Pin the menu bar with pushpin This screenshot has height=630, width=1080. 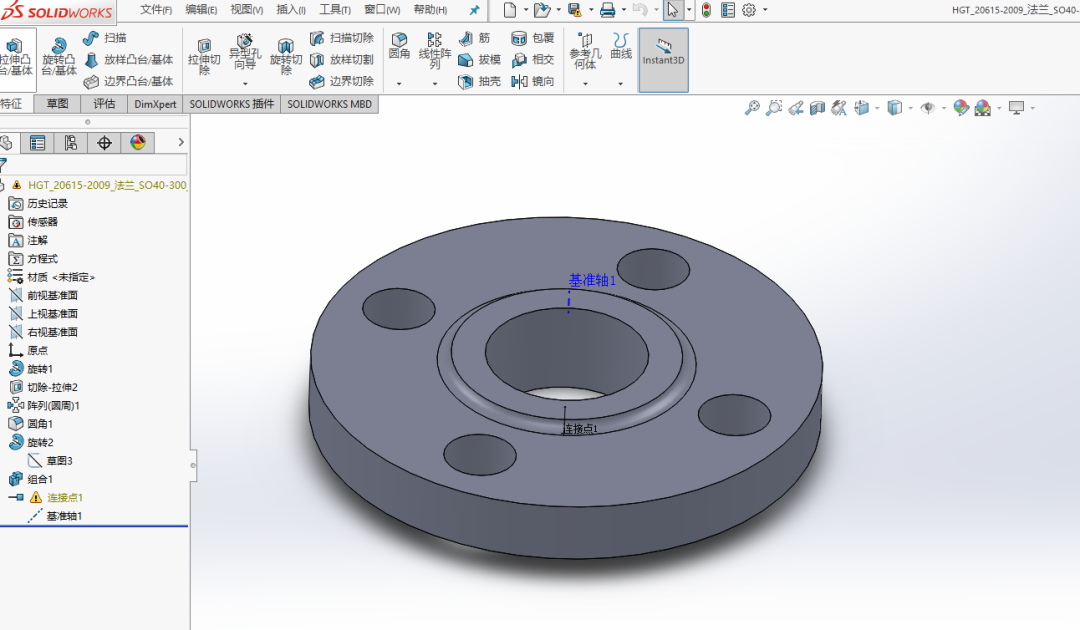coord(474,10)
